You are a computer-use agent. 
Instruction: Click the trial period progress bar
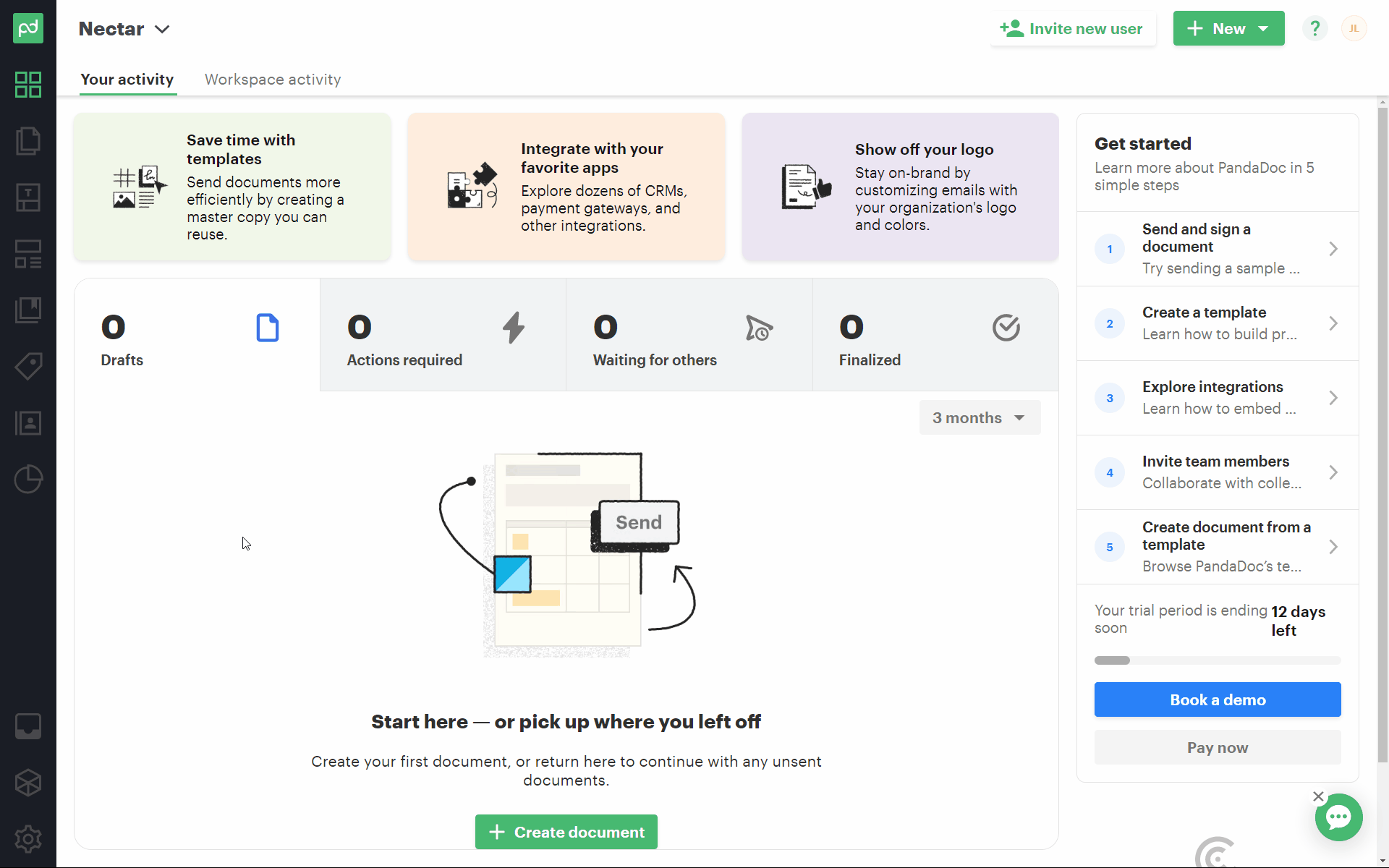[1218, 660]
